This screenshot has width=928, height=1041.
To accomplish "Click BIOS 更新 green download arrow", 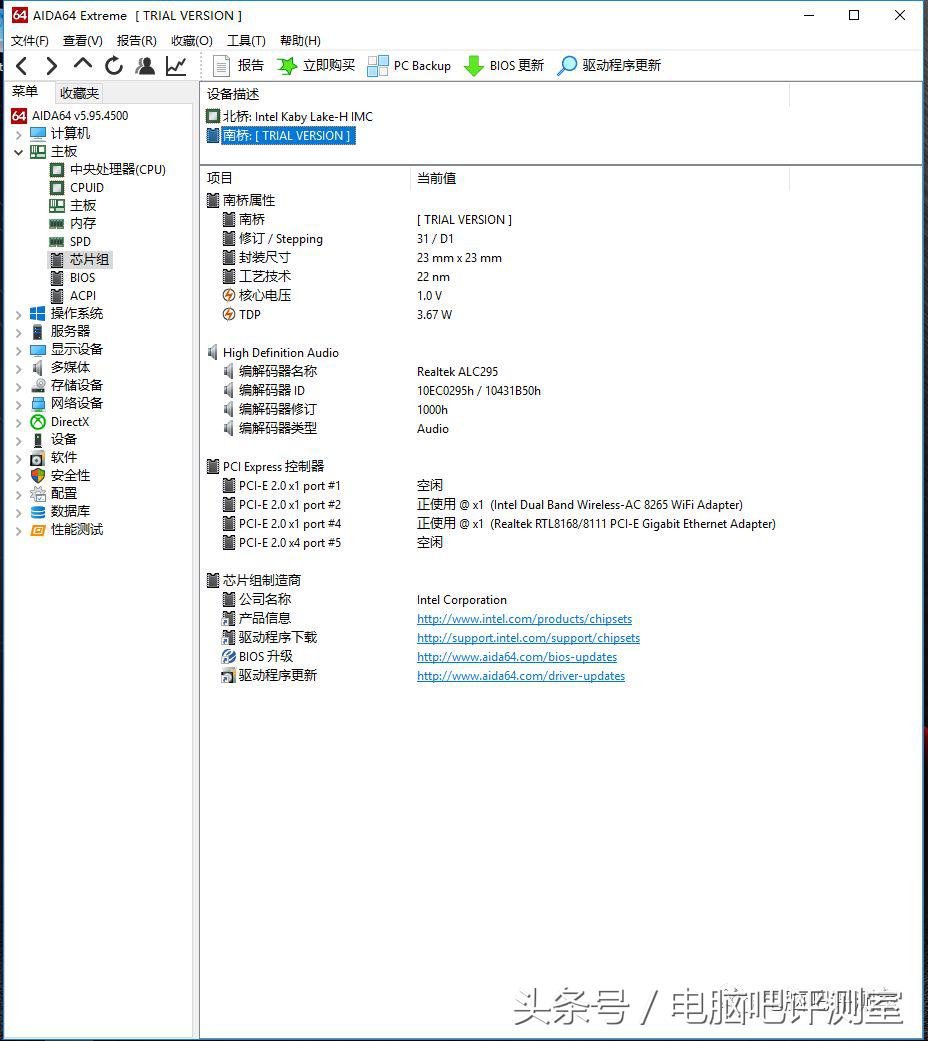I will click(503, 66).
